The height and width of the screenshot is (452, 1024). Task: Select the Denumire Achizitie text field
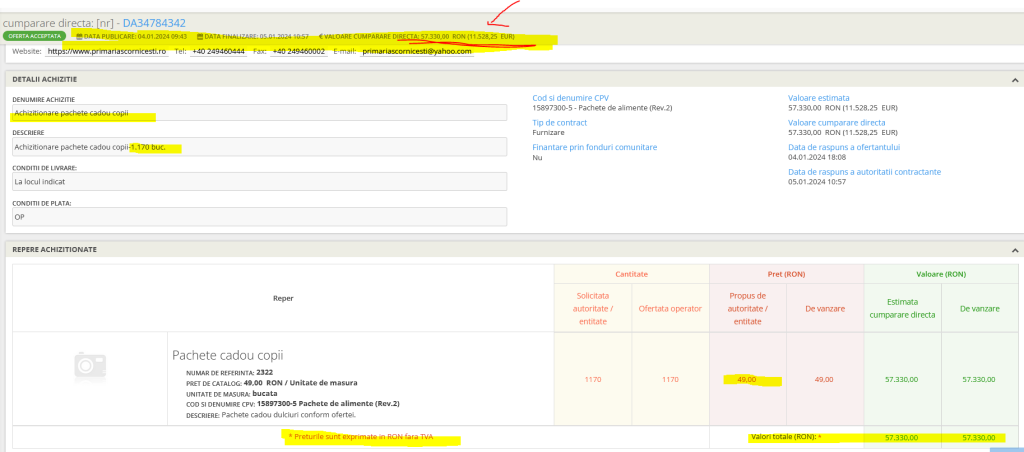[260, 113]
